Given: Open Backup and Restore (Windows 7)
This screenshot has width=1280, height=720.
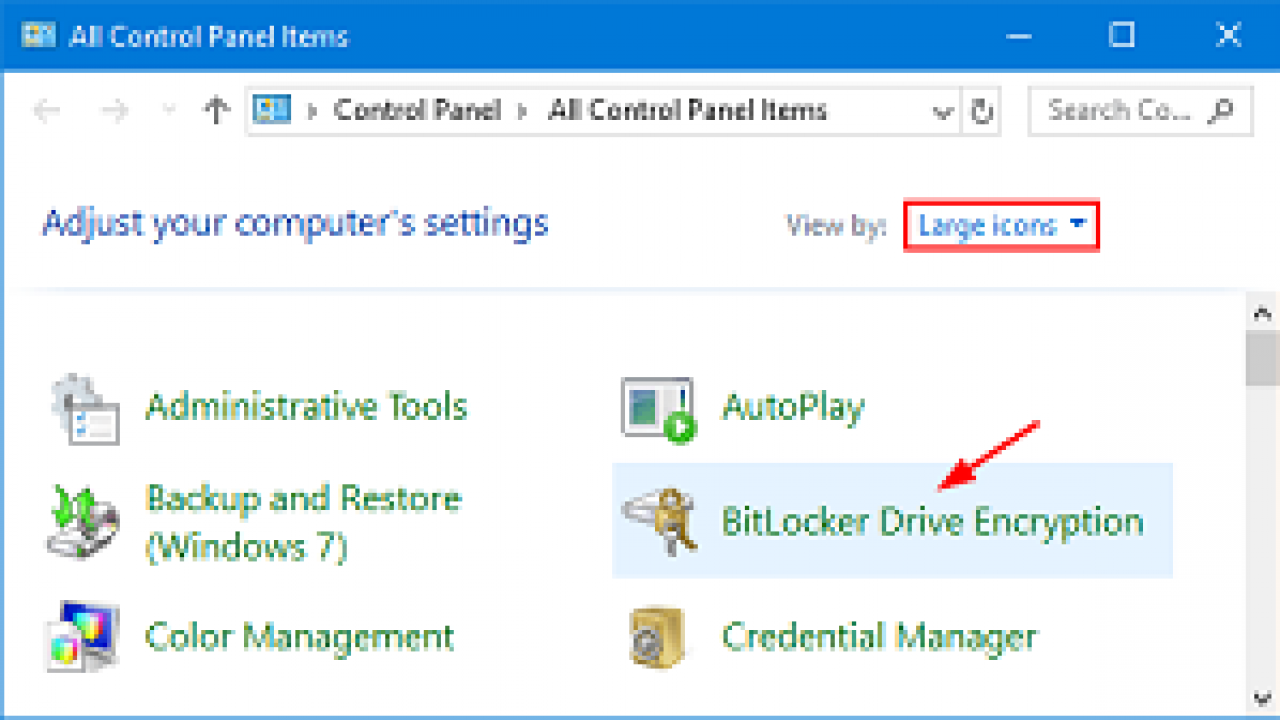Looking at the screenshot, I should [x=302, y=522].
